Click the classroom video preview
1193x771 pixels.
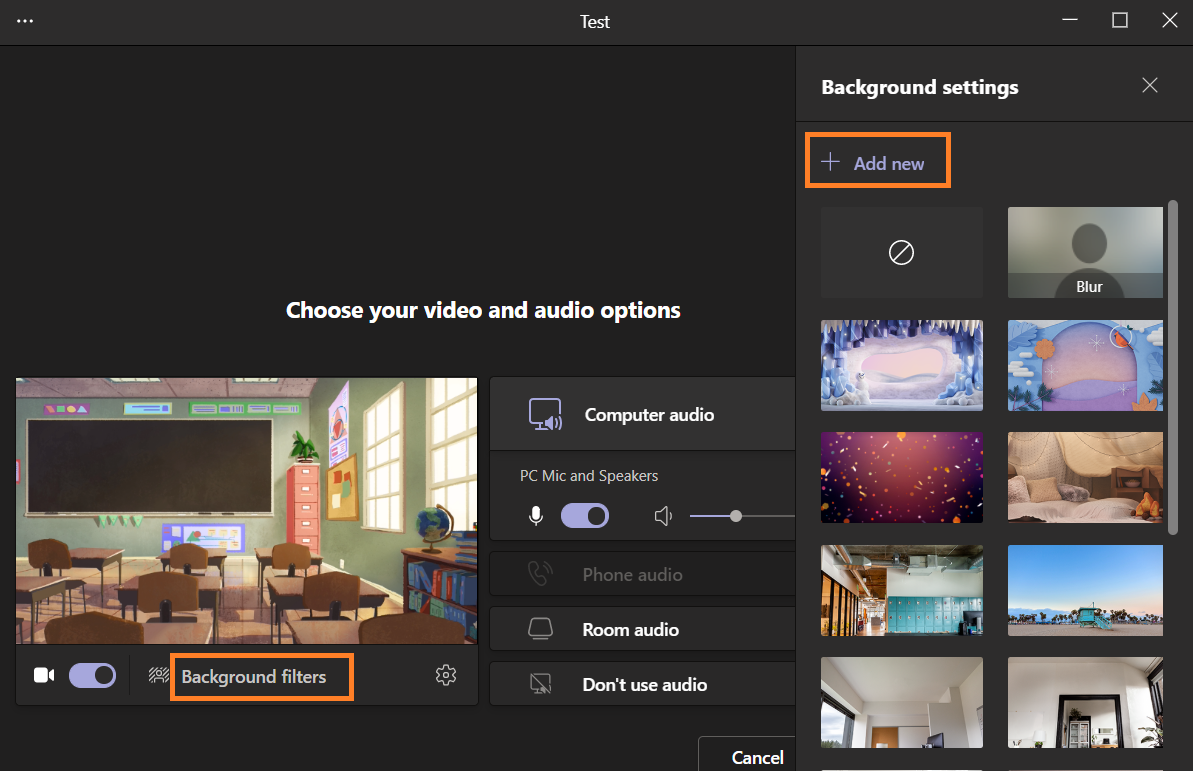(247, 511)
